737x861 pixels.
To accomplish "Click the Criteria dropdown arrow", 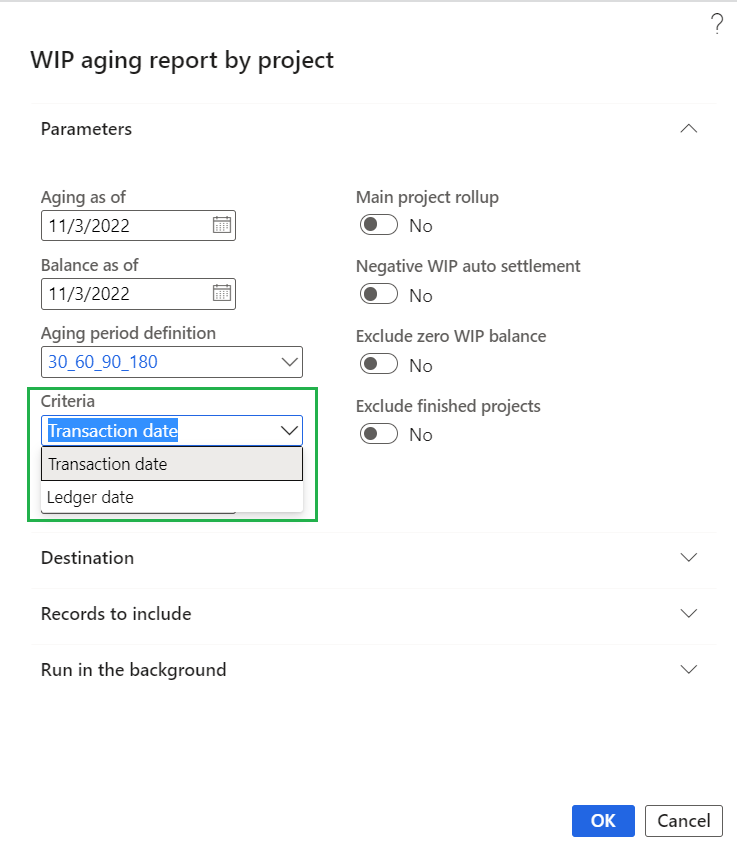I will 290,431.
